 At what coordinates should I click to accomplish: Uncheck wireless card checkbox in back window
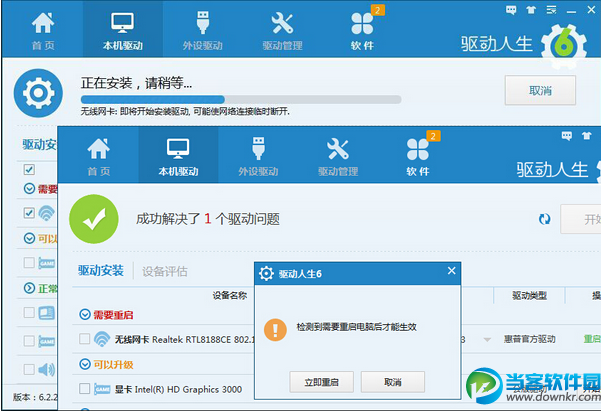pyautogui.click(x=29, y=213)
